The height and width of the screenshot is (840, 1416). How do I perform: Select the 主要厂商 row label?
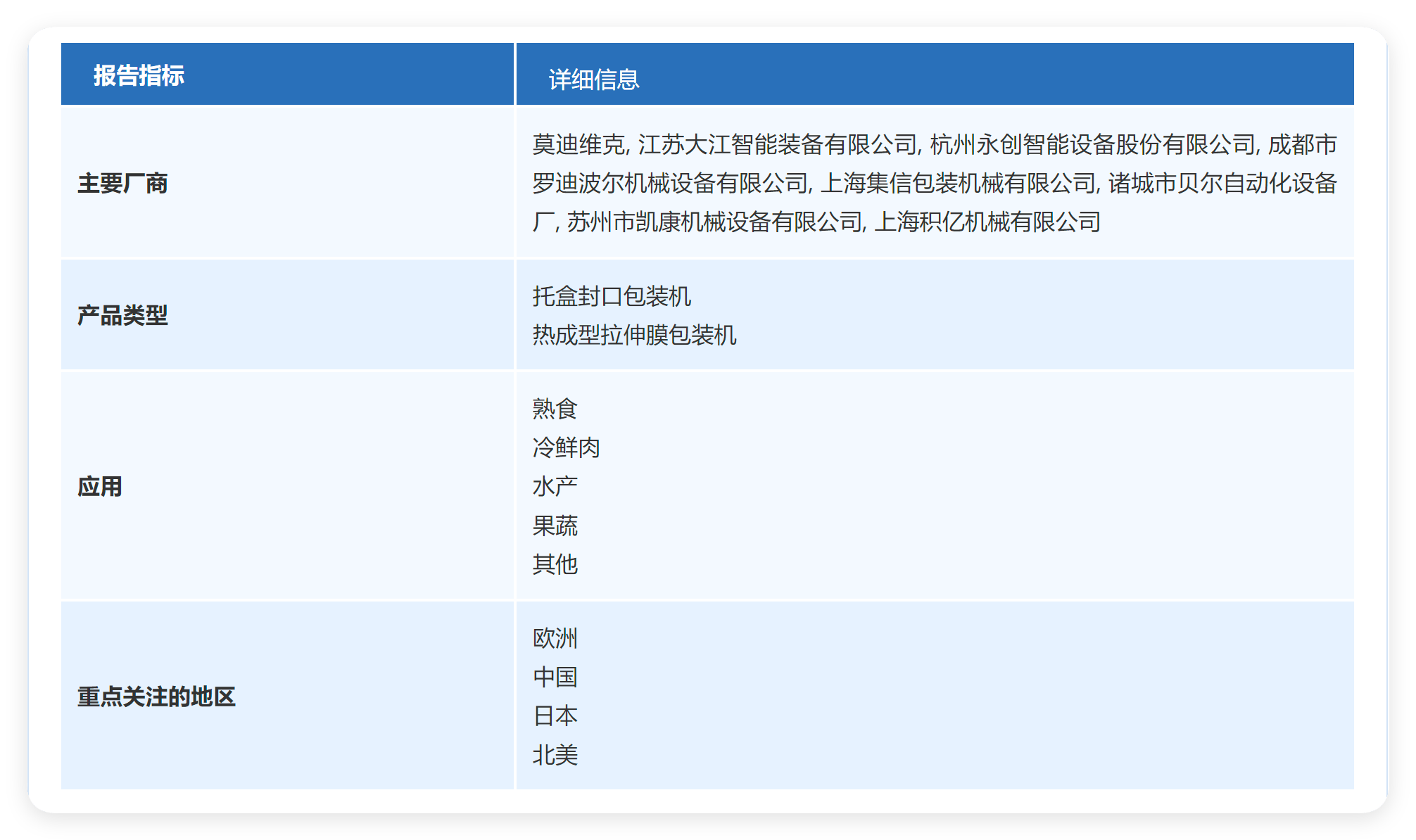pos(122,183)
